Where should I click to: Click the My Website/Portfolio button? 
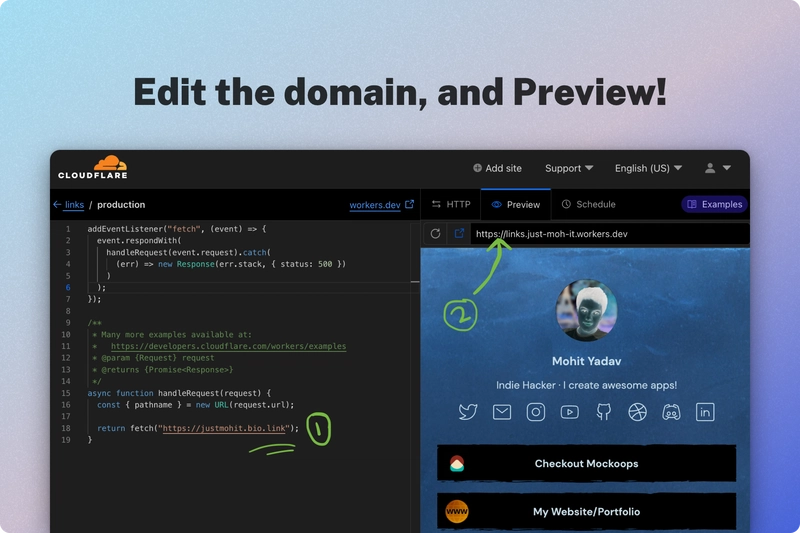tap(586, 512)
